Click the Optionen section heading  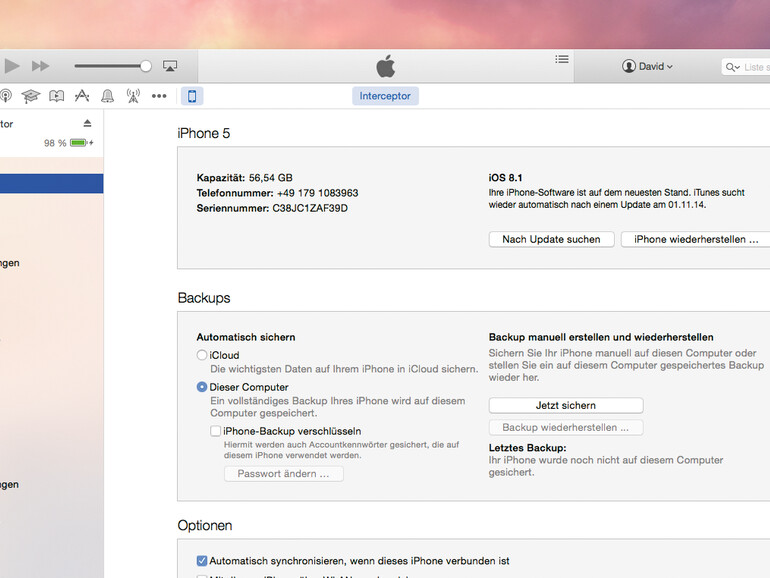205,525
